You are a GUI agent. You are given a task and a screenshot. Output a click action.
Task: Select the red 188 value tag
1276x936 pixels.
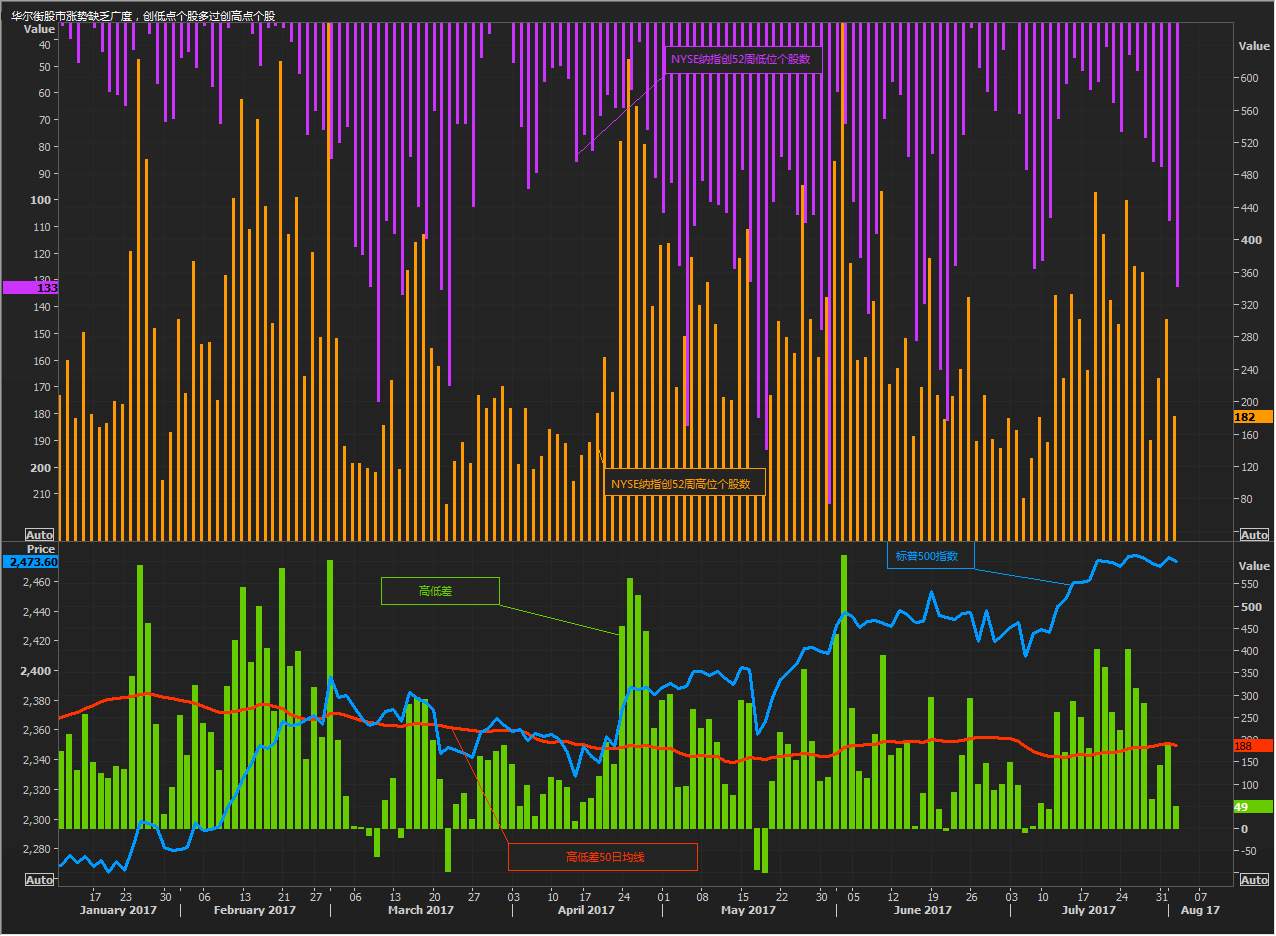tap(1253, 746)
